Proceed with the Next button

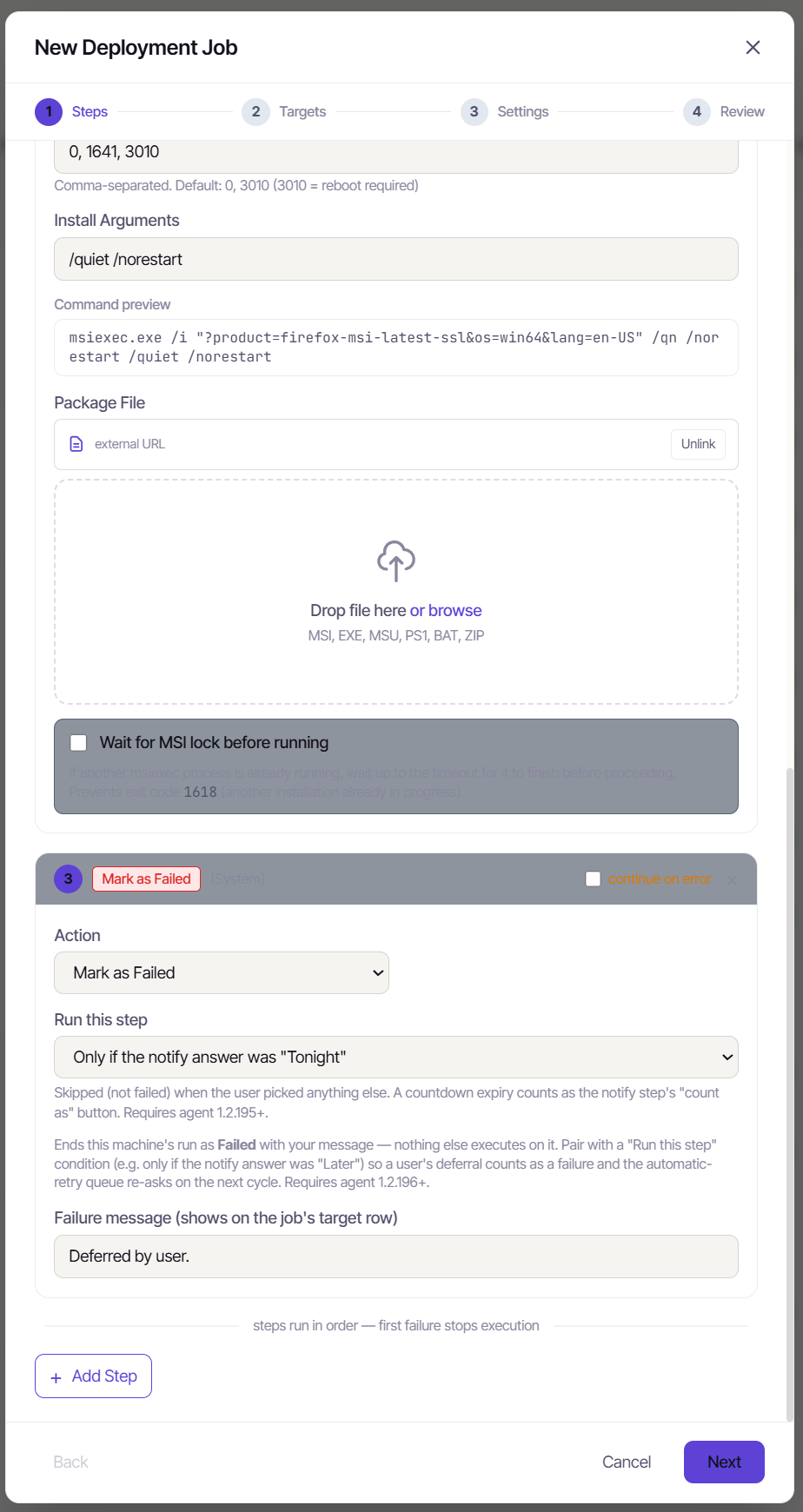[x=724, y=1462]
